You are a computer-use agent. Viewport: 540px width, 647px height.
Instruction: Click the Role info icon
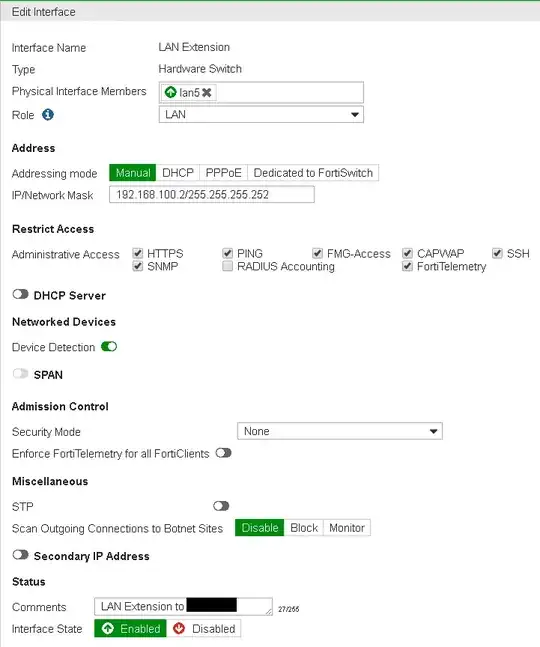[48, 115]
